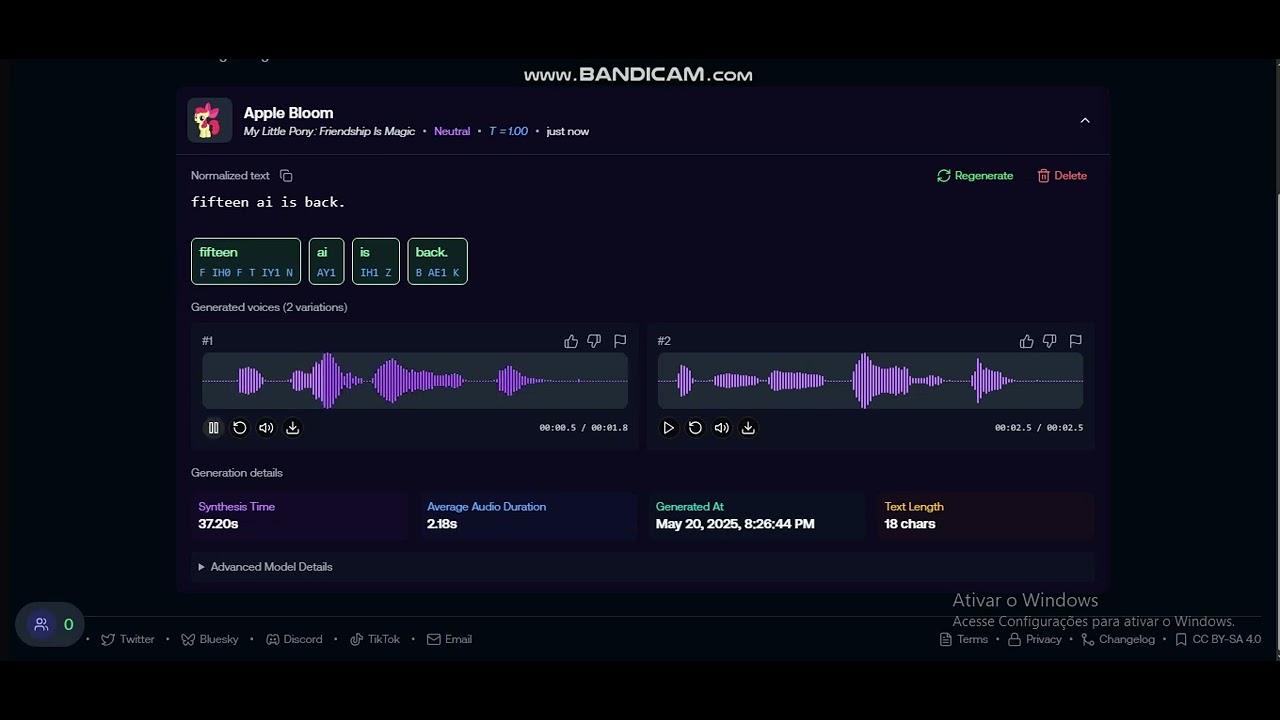1280x720 pixels.
Task: Pause playback of variation #1
Action: (x=213, y=428)
